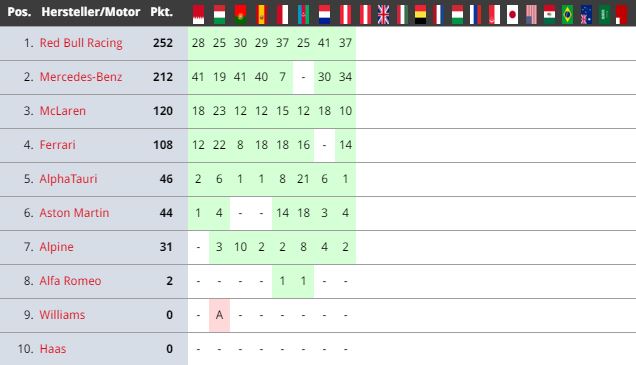This screenshot has height=365, width=636.
Task: Select the Haas team link
Action: click(x=53, y=349)
